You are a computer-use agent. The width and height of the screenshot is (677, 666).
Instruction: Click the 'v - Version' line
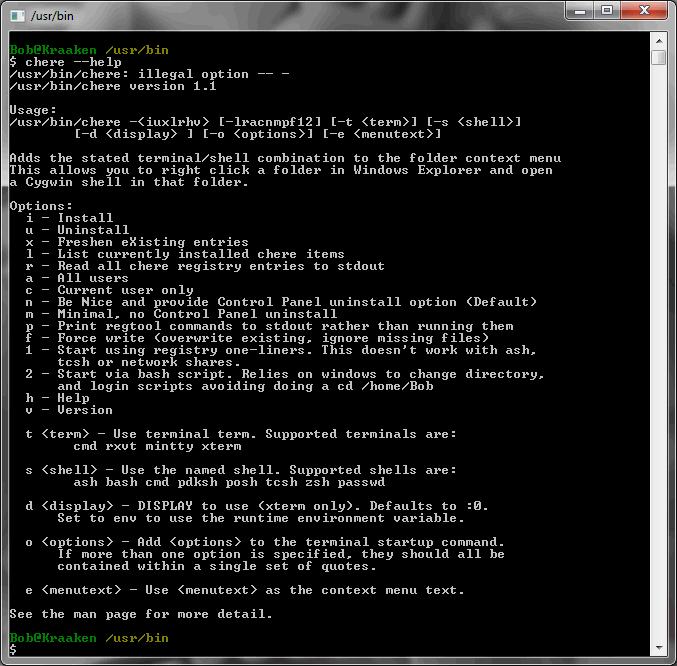[70, 410]
